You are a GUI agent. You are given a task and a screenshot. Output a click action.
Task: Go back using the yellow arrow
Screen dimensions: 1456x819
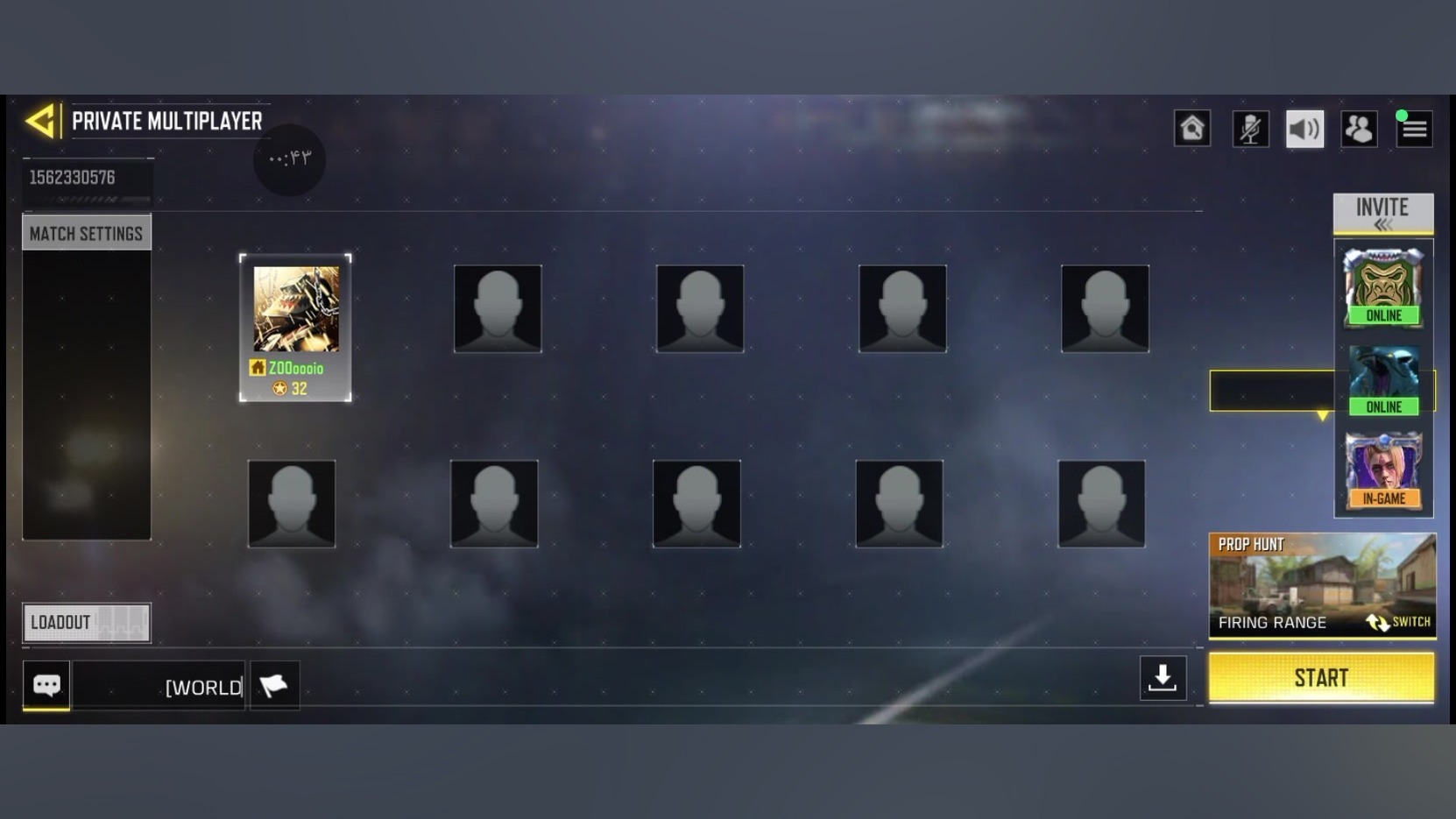tap(41, 121)
